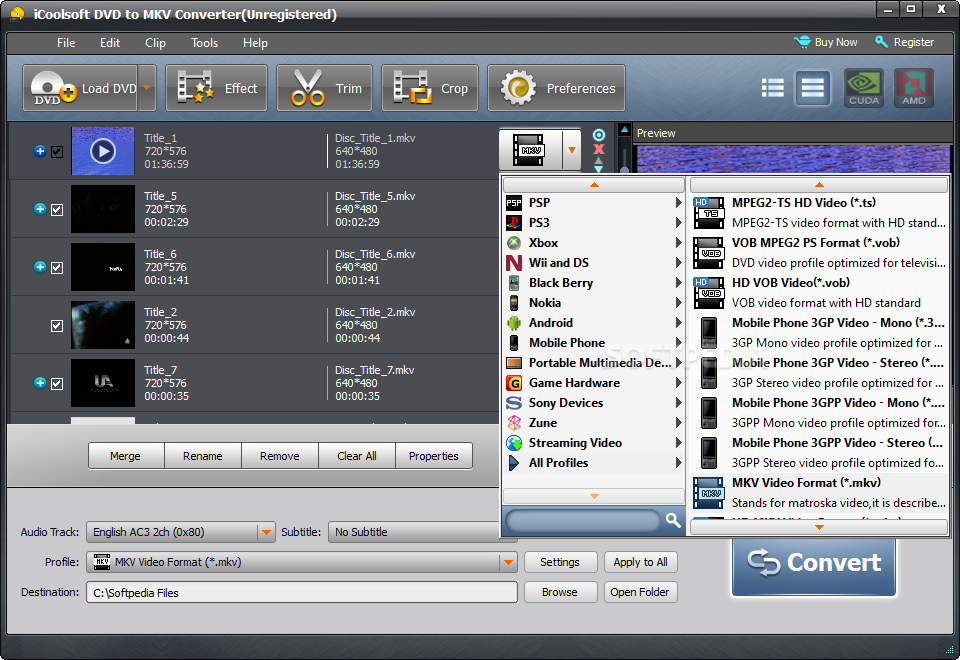The height and width of the screenshot is (660, 960).
Task: Click the Destination path field
Action: [302, 593]
